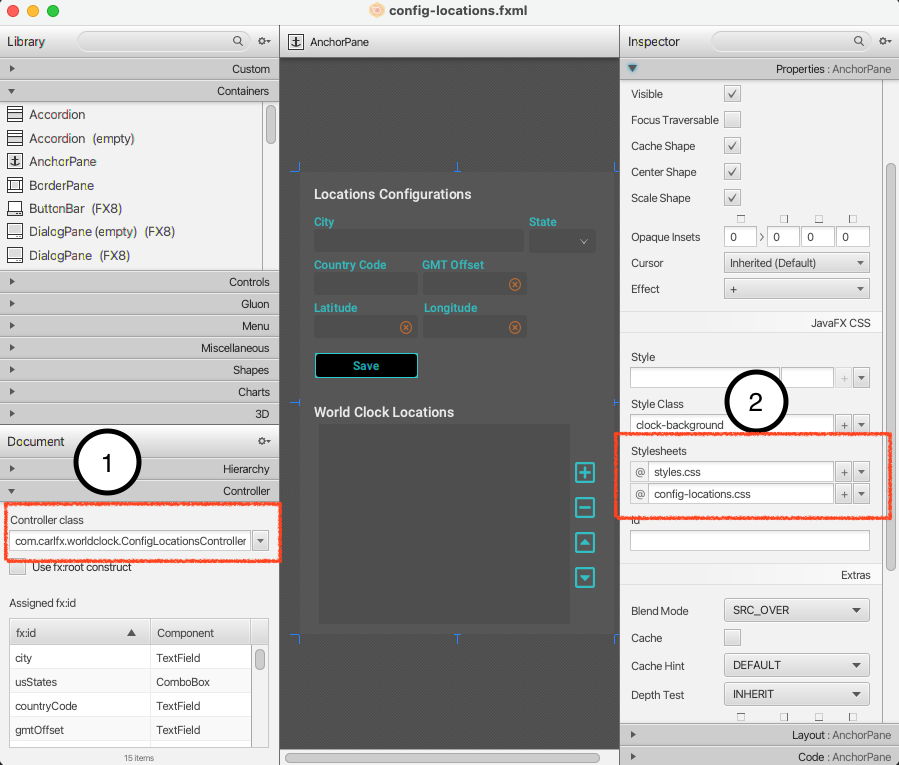This screenshot has width=899, height=765.
Task: Click the AnchorPane anchor icon in breadcrumb
Action: point(296,42)
